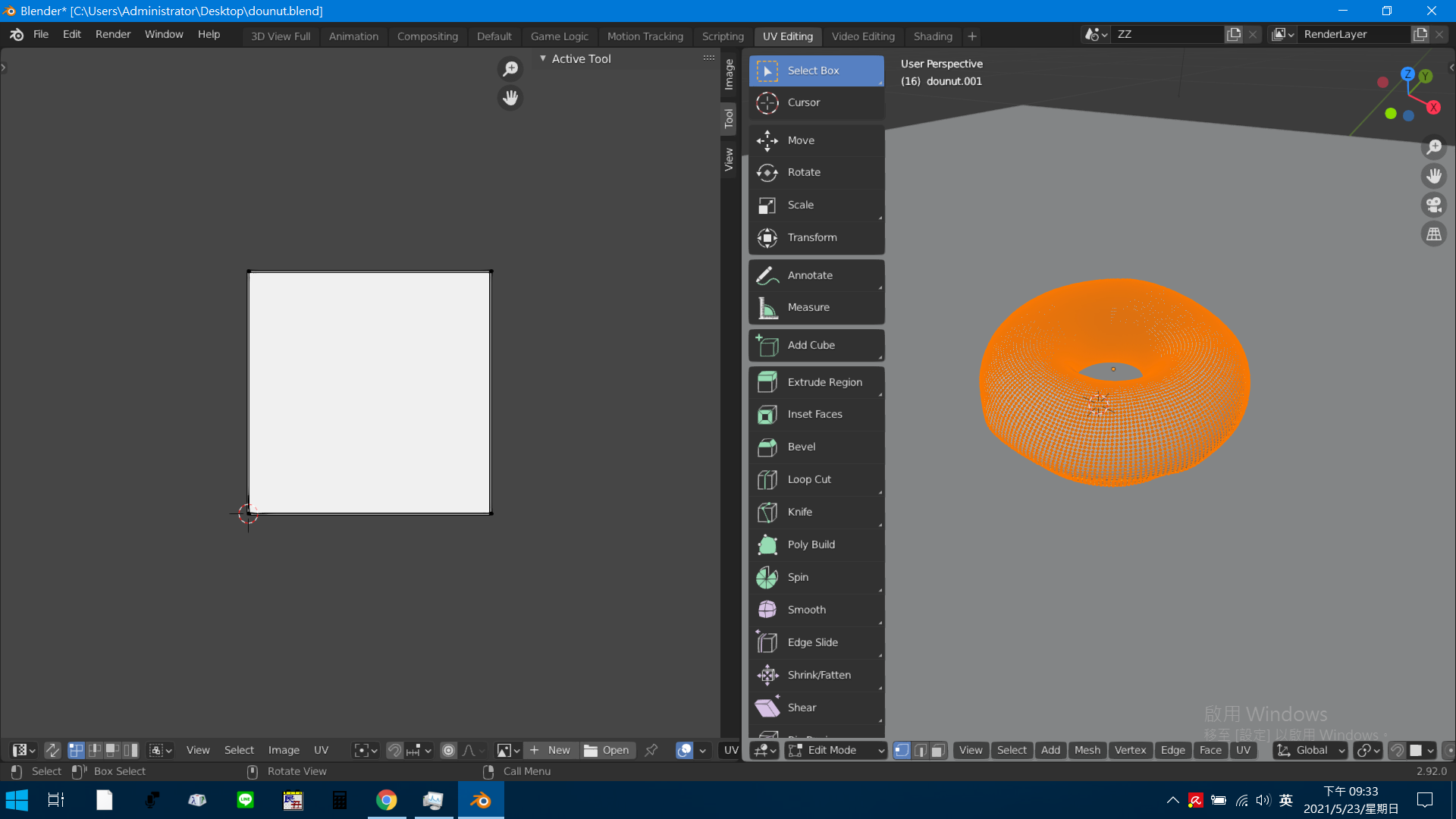Image resolution: width=1456 pixels, height=819 pixels.
Task: Activate the Loop Cut tool
Action: [817, 479]
